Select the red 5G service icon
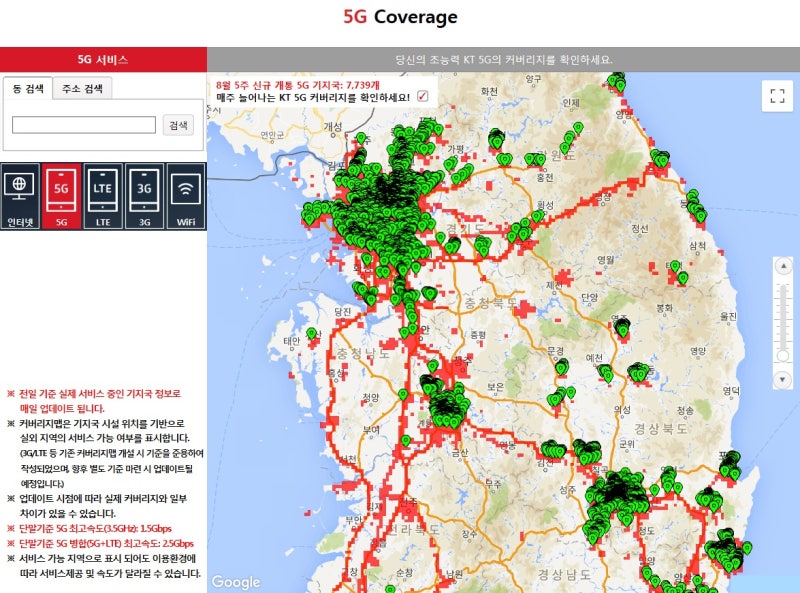Viewport: 800px width, 593px height. [61, 196]
